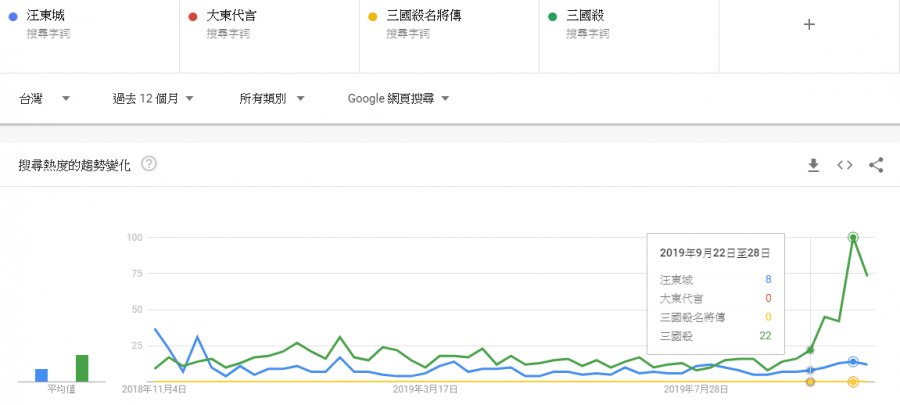
Task: Open the embed code icon
Action: [845, 165]
